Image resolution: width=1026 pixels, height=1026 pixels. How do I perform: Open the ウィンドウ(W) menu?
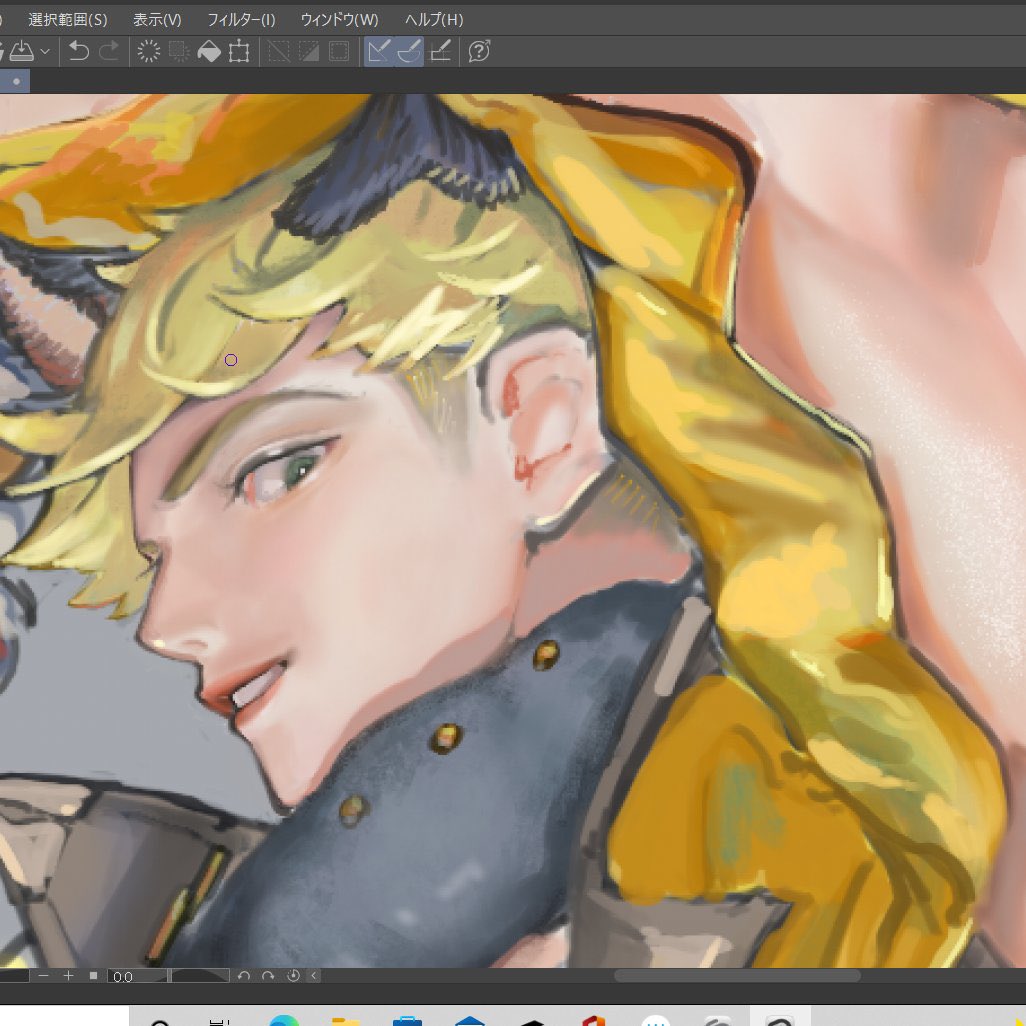(339, 20)
